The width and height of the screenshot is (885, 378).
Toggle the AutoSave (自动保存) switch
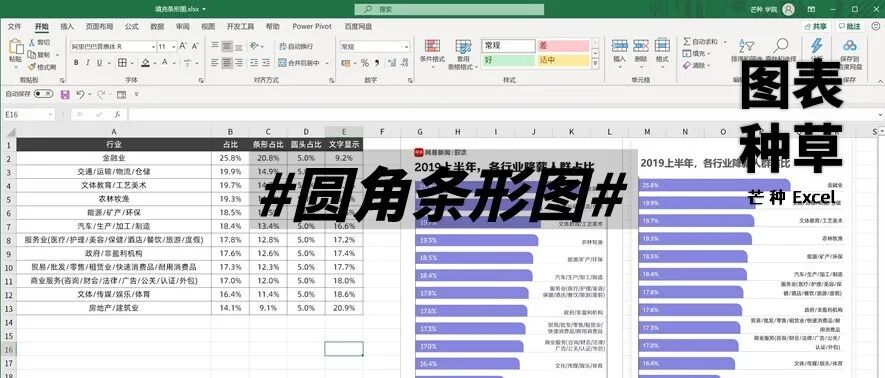(43, 94)
